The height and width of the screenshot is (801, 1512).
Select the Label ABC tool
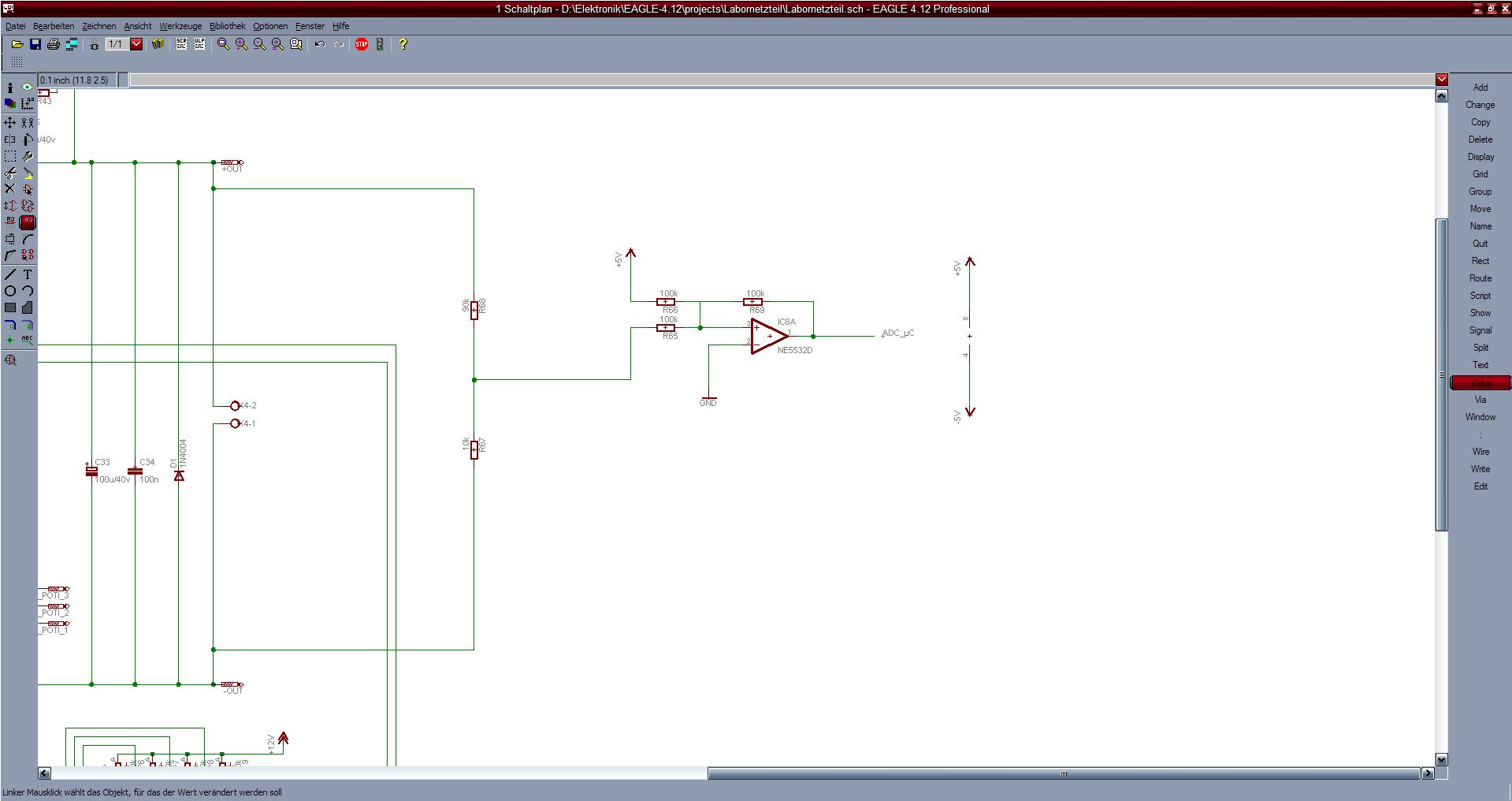coord(28,341)
